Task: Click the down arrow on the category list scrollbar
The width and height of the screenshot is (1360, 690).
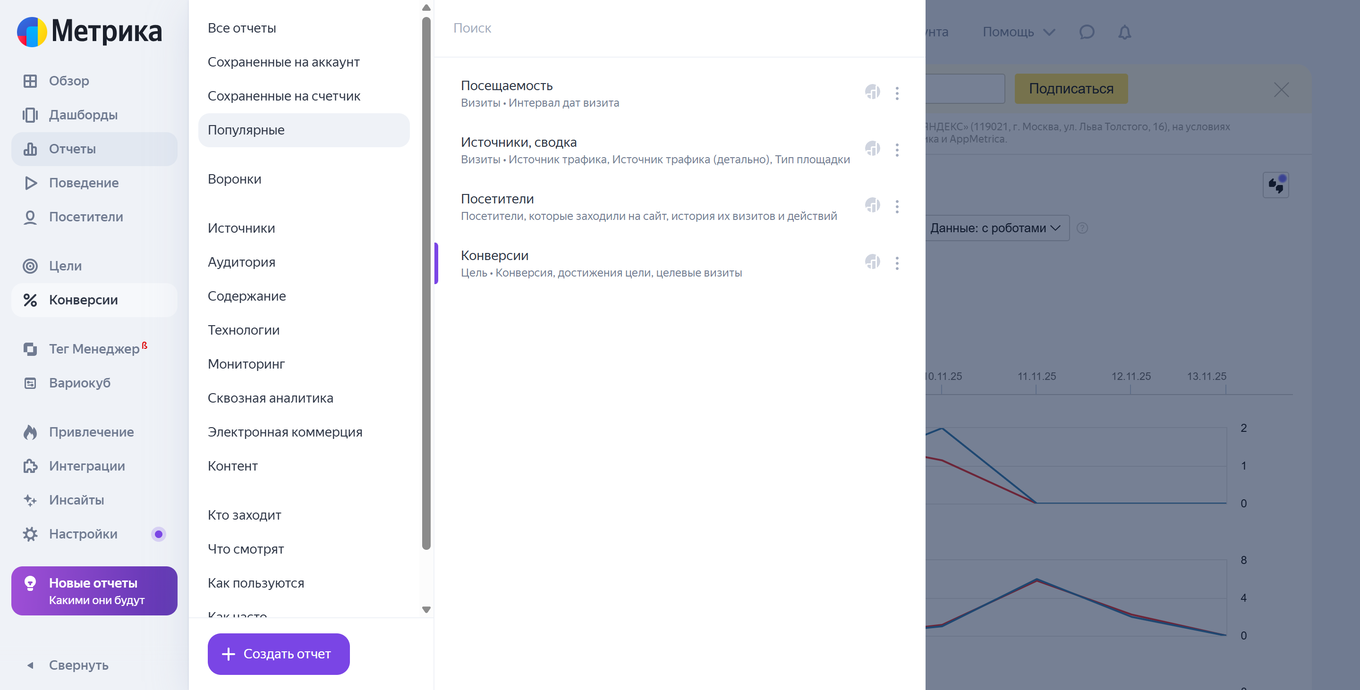Action: click(426, 609)
